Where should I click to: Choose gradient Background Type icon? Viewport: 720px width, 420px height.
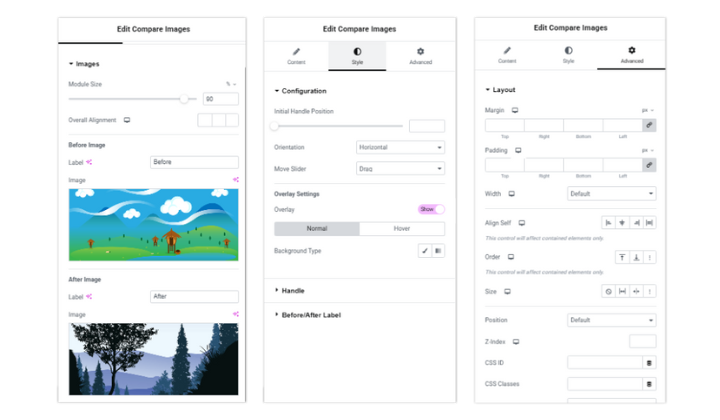pyautogui.click(x=438, y=251)
